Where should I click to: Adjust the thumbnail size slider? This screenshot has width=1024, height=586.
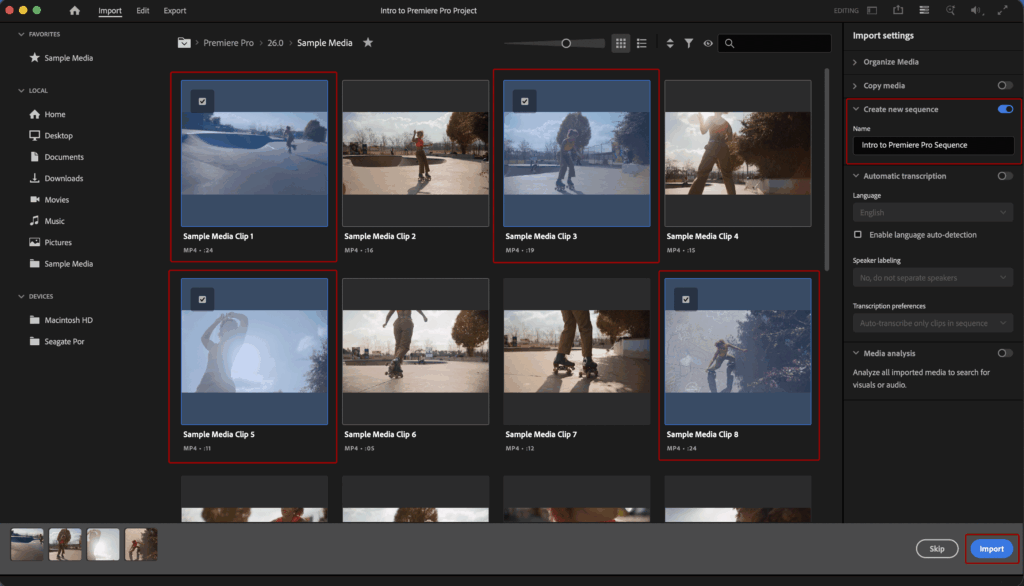(566, 43)
